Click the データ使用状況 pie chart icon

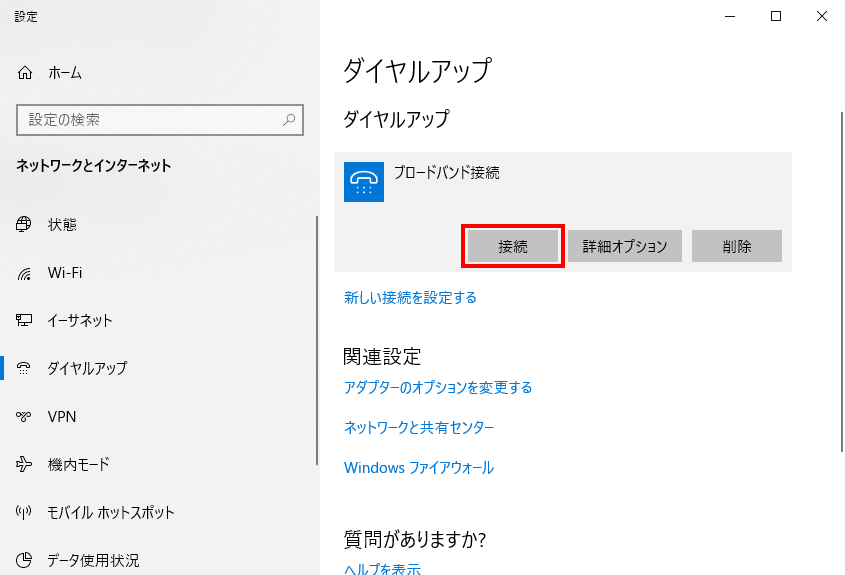click(24, 560)
